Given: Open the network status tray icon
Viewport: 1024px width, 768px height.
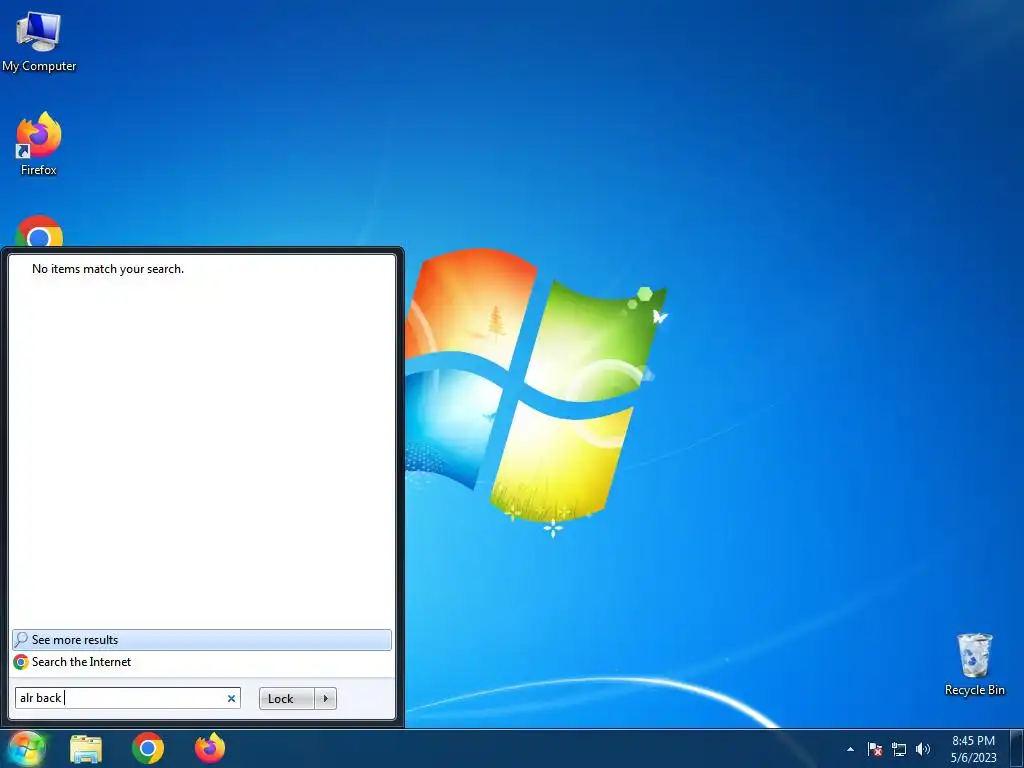Looking at the screenshot, I should click(x=899, y=749).
